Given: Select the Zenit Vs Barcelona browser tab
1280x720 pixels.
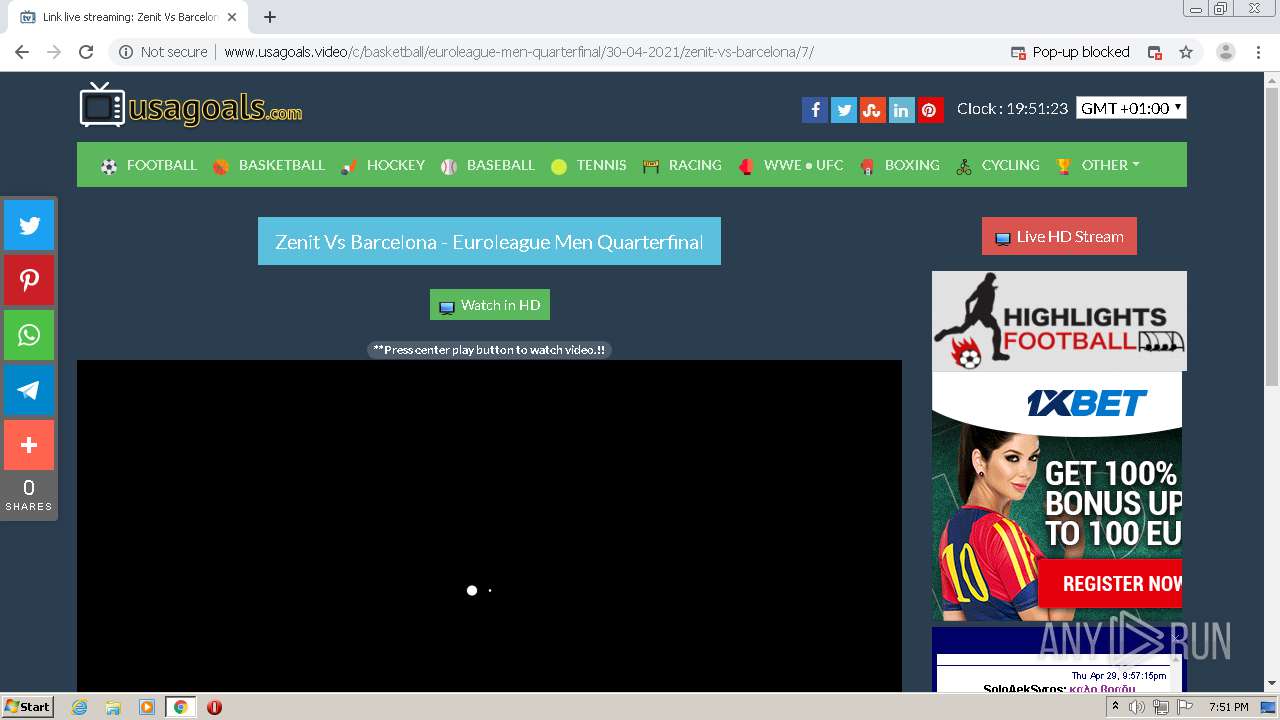Looking at the screenshot, I should pos(128,17).
